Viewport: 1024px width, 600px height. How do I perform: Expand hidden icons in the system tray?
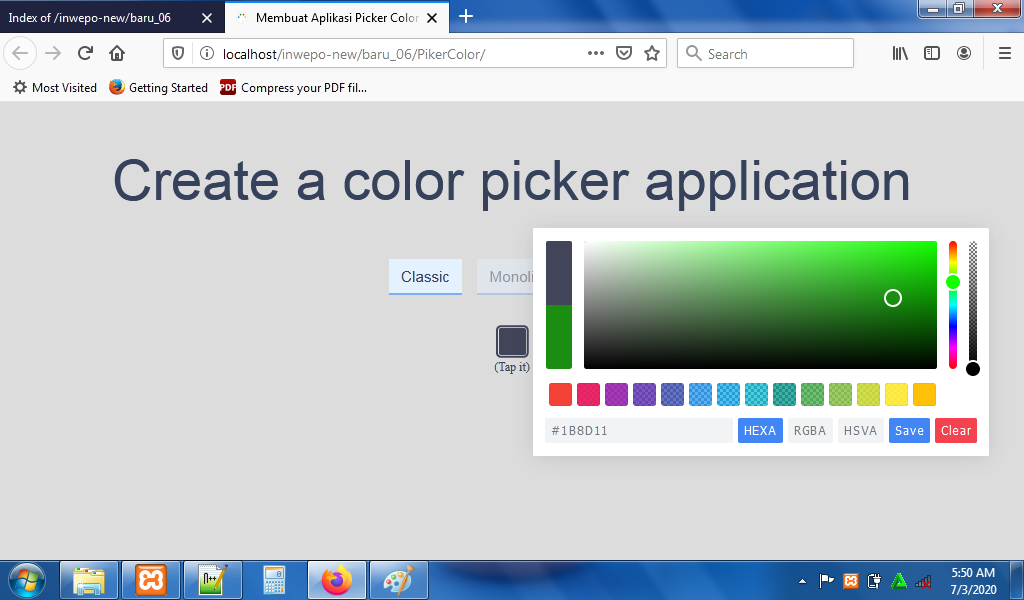801,580
